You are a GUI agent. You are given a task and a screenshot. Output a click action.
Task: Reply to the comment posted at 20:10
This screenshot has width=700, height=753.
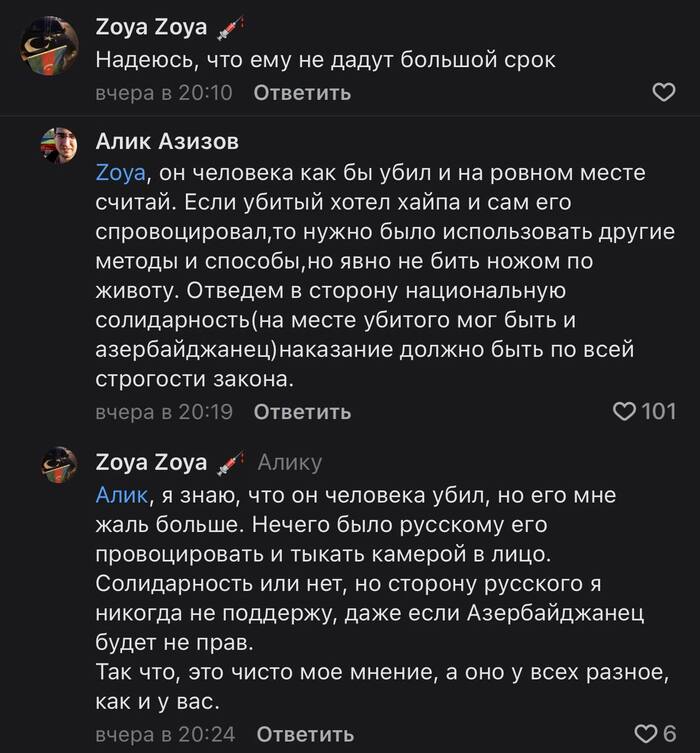pyautogui.click(x=302, y=93)
